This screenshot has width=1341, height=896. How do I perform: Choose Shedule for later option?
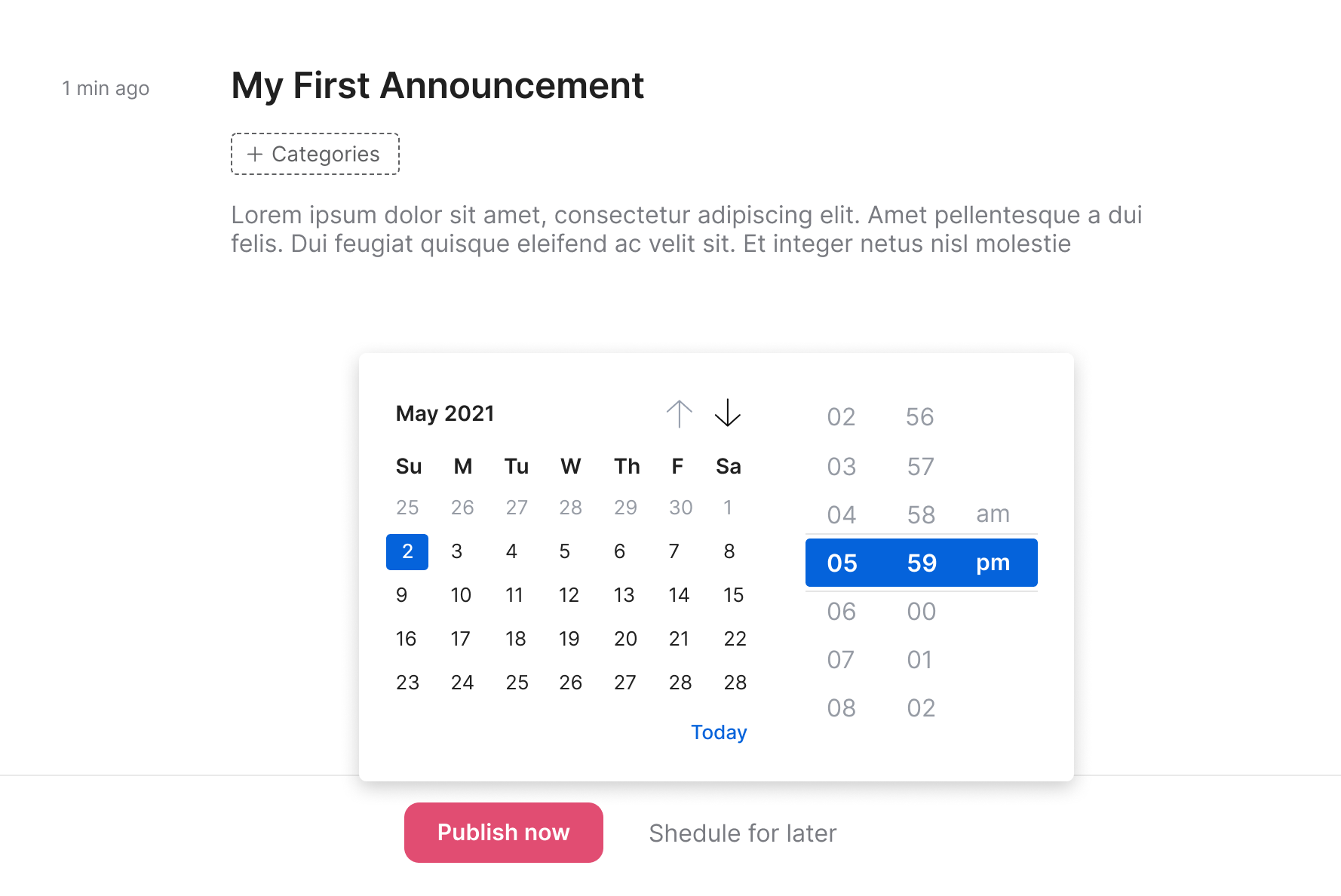[742, 833]
